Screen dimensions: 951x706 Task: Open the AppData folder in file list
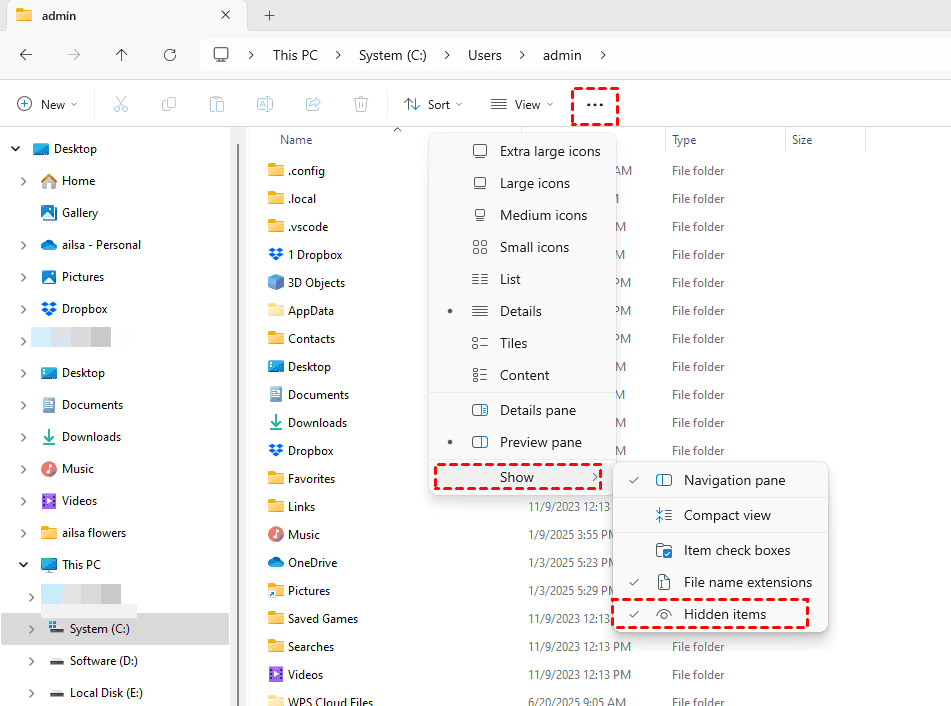(310, 311)
